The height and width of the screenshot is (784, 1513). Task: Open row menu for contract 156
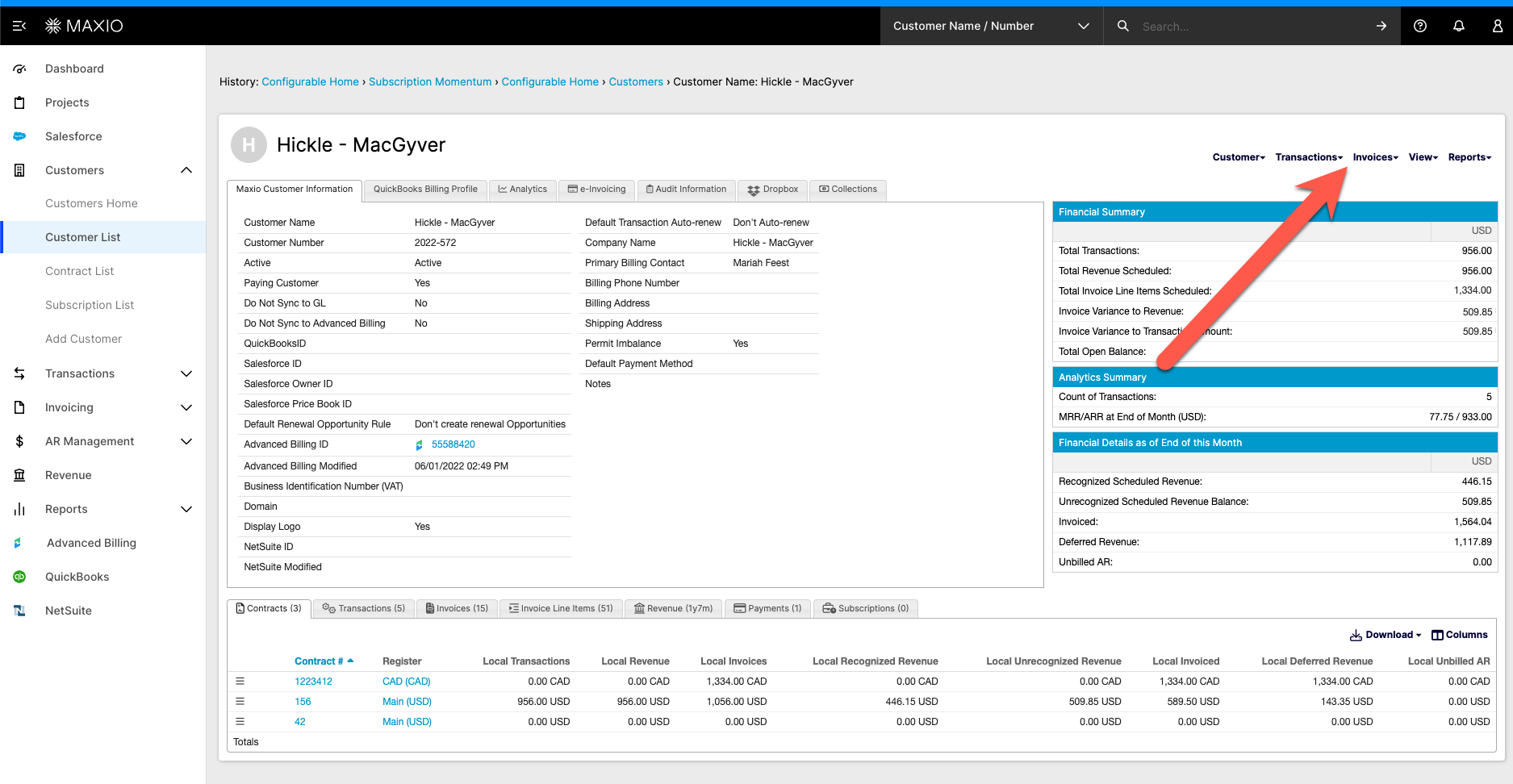click(x=240, y=702)
